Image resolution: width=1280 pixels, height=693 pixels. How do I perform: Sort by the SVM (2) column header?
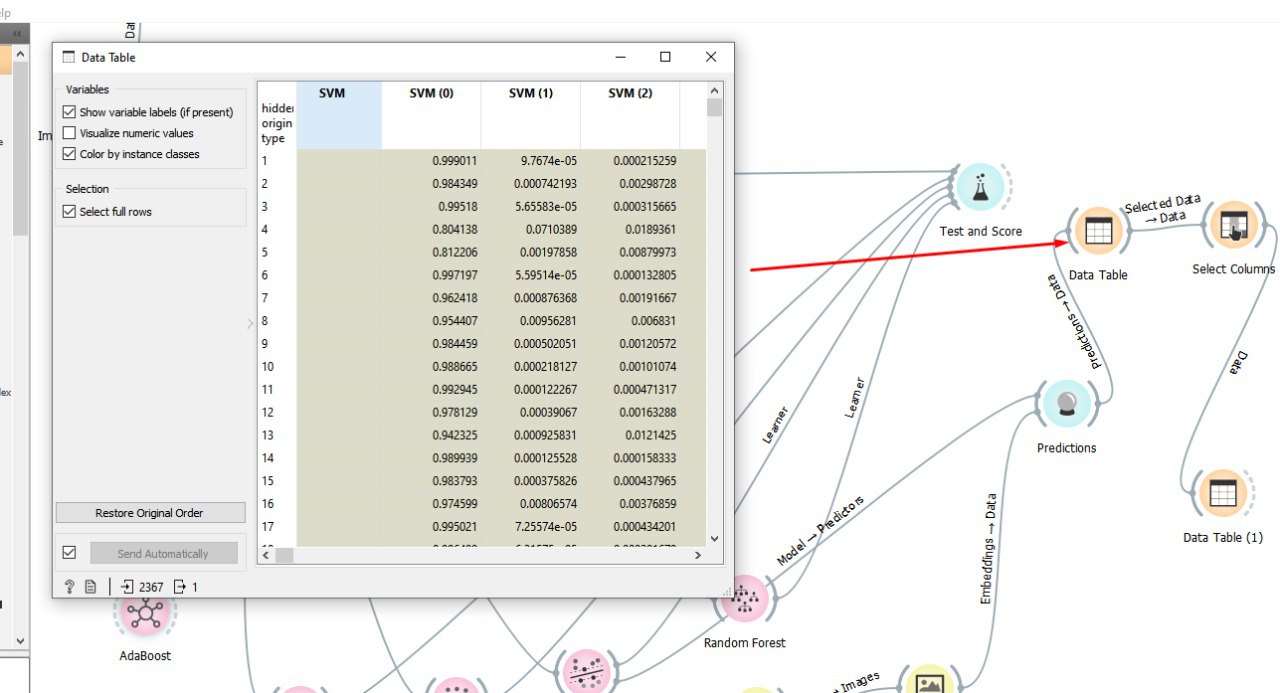(x=631, y=115)
